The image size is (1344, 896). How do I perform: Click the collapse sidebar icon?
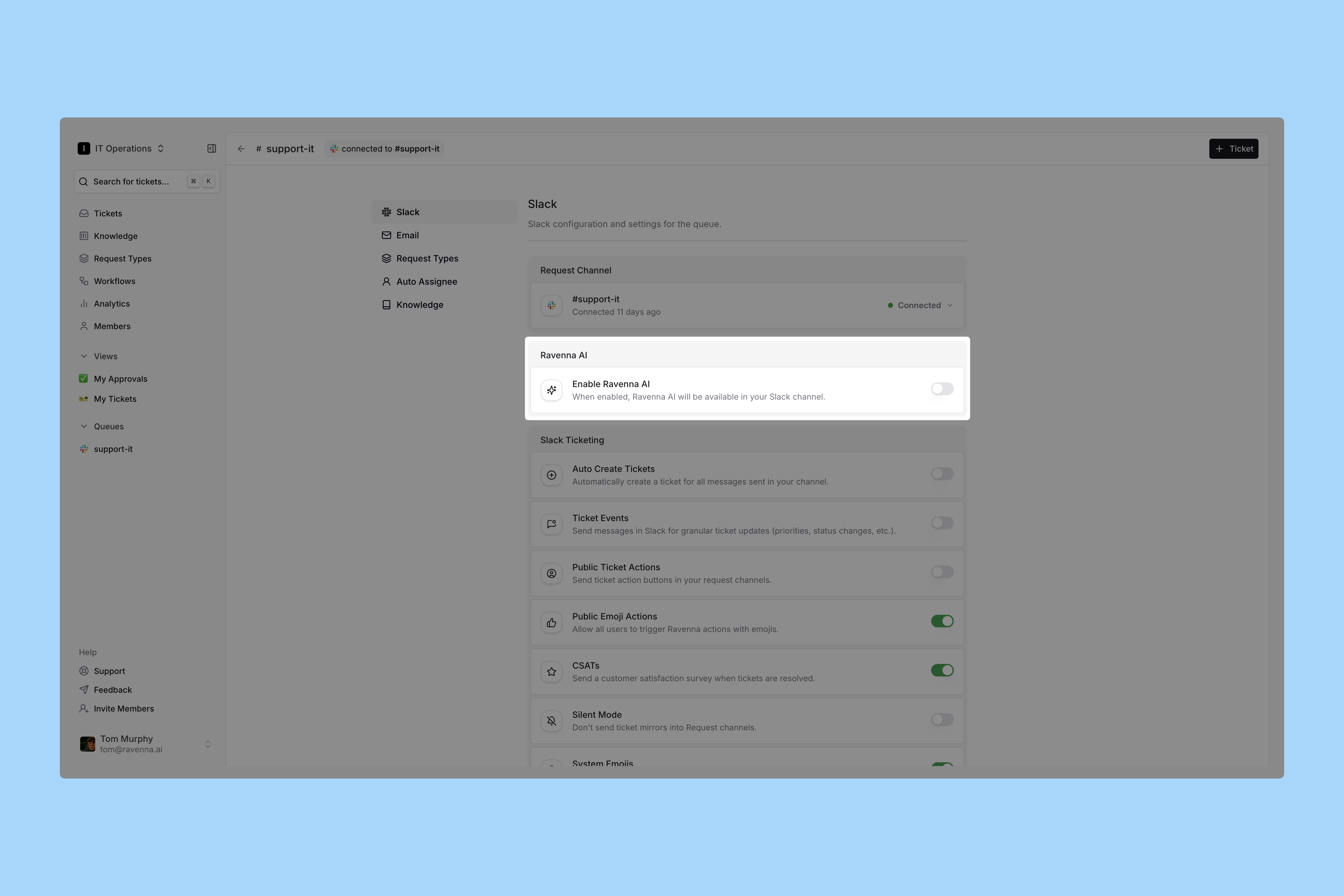click(211, 148)
